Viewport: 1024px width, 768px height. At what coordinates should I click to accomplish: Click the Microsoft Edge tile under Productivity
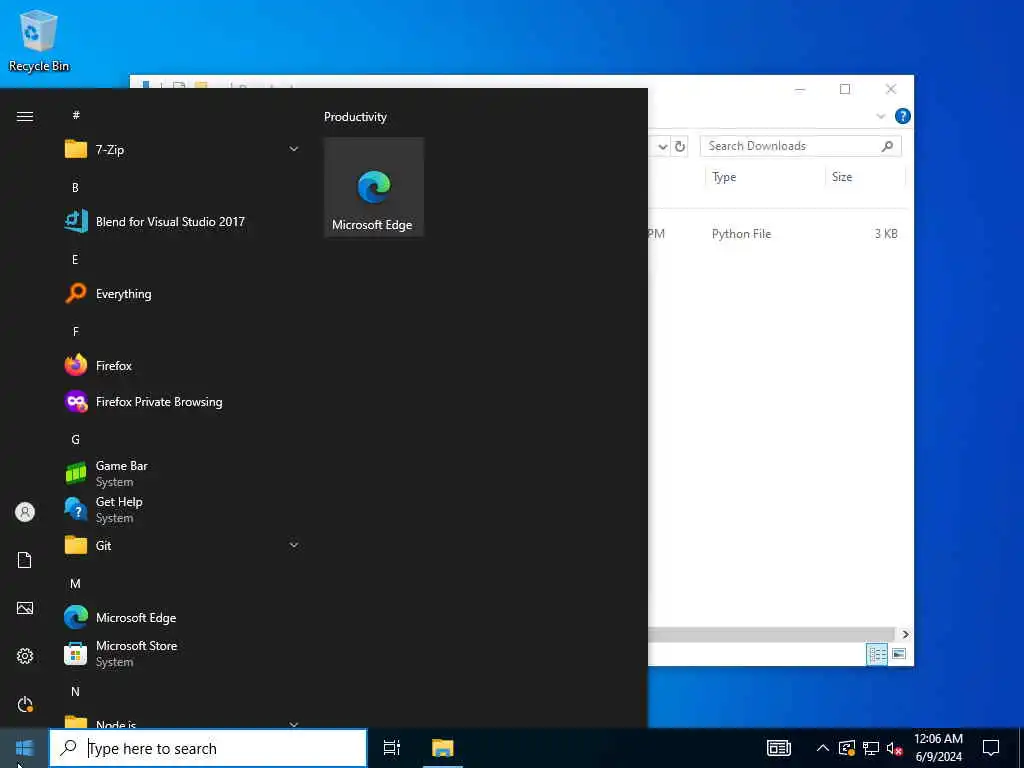tap(374, 187)
